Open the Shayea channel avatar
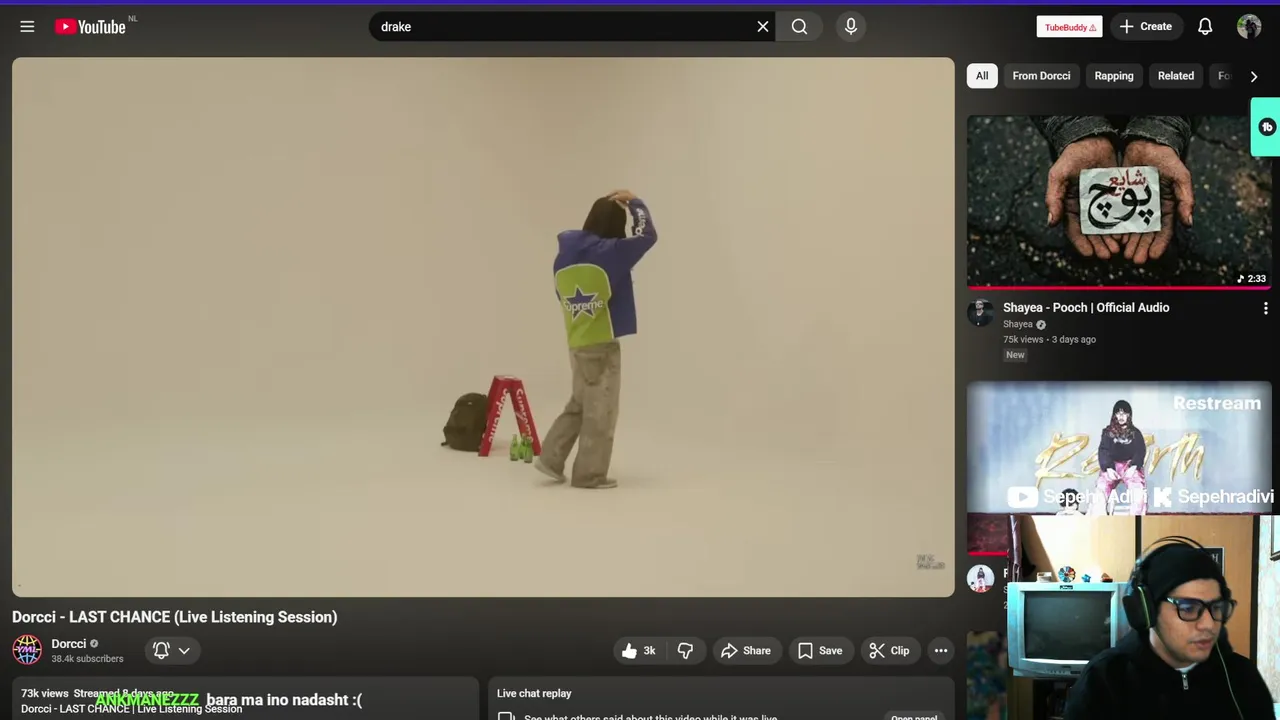The image size is (1280, 720). (x=981, y=313)
